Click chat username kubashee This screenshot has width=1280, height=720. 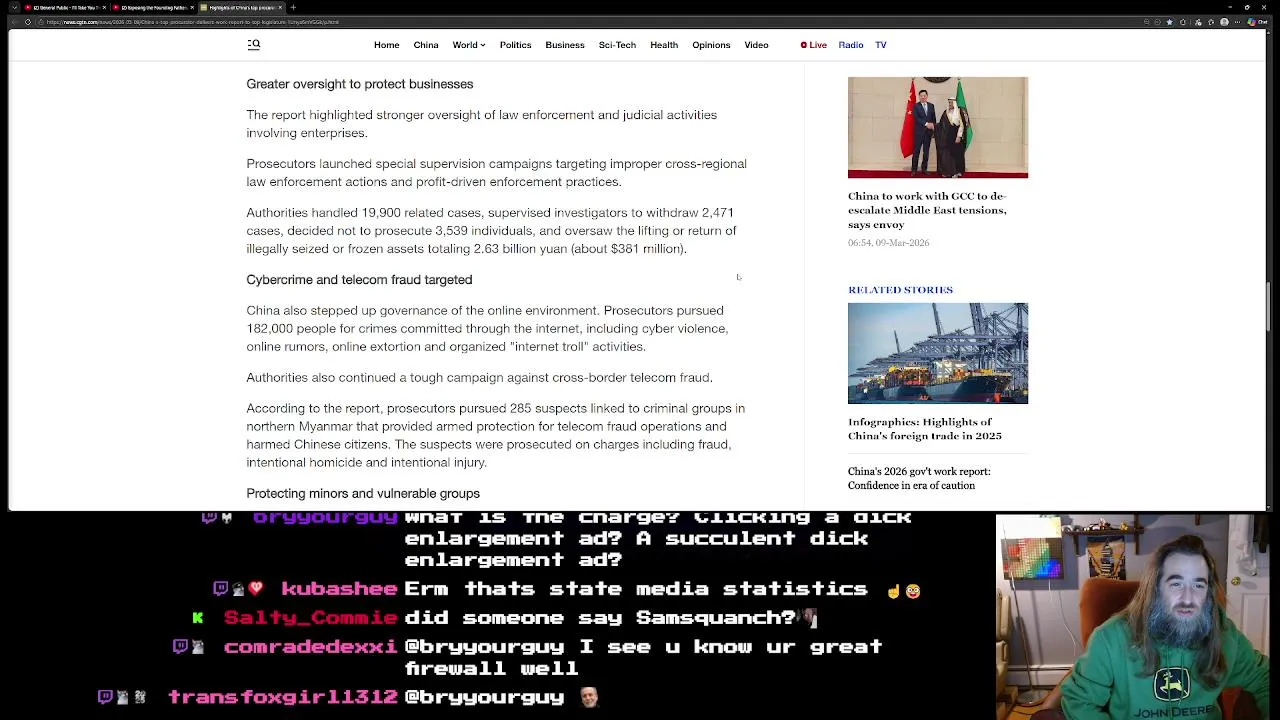339,589
